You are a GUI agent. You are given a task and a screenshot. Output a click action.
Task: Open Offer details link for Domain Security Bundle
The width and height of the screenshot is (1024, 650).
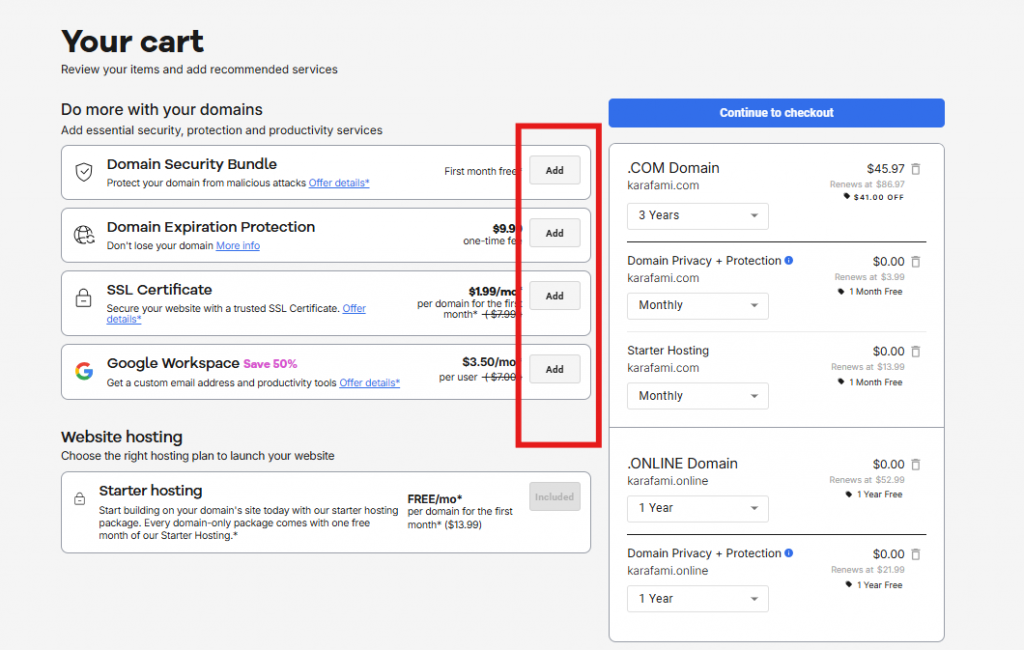click(x=339, y=183)
